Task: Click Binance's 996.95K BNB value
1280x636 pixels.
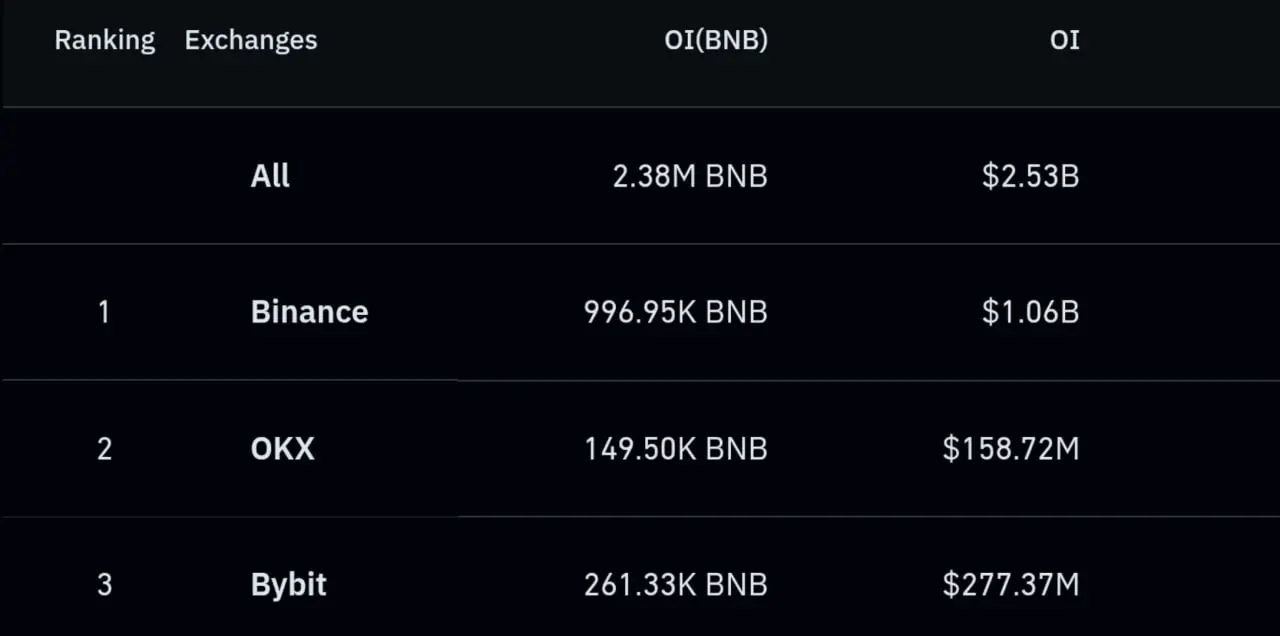Action: click(x=676, y=312)
